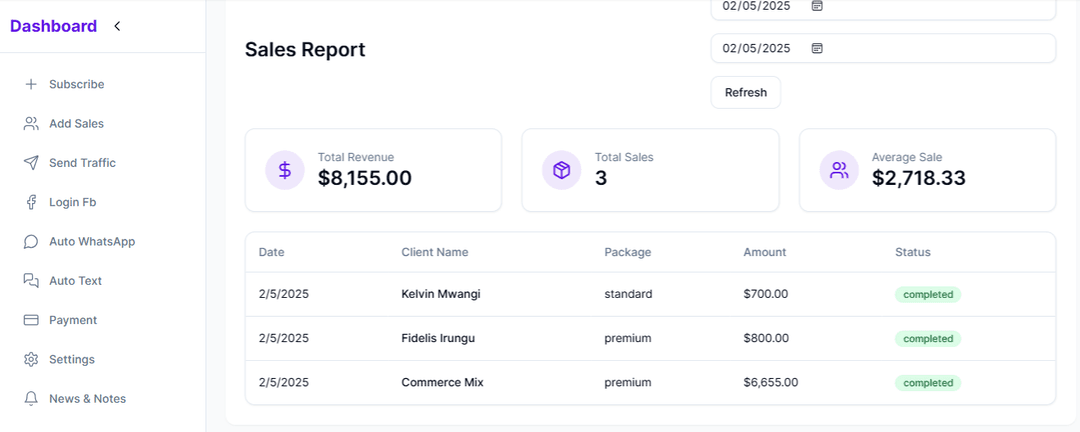Click the Total Revenue label
1080x432 pixels.
[x=356, y=157]
